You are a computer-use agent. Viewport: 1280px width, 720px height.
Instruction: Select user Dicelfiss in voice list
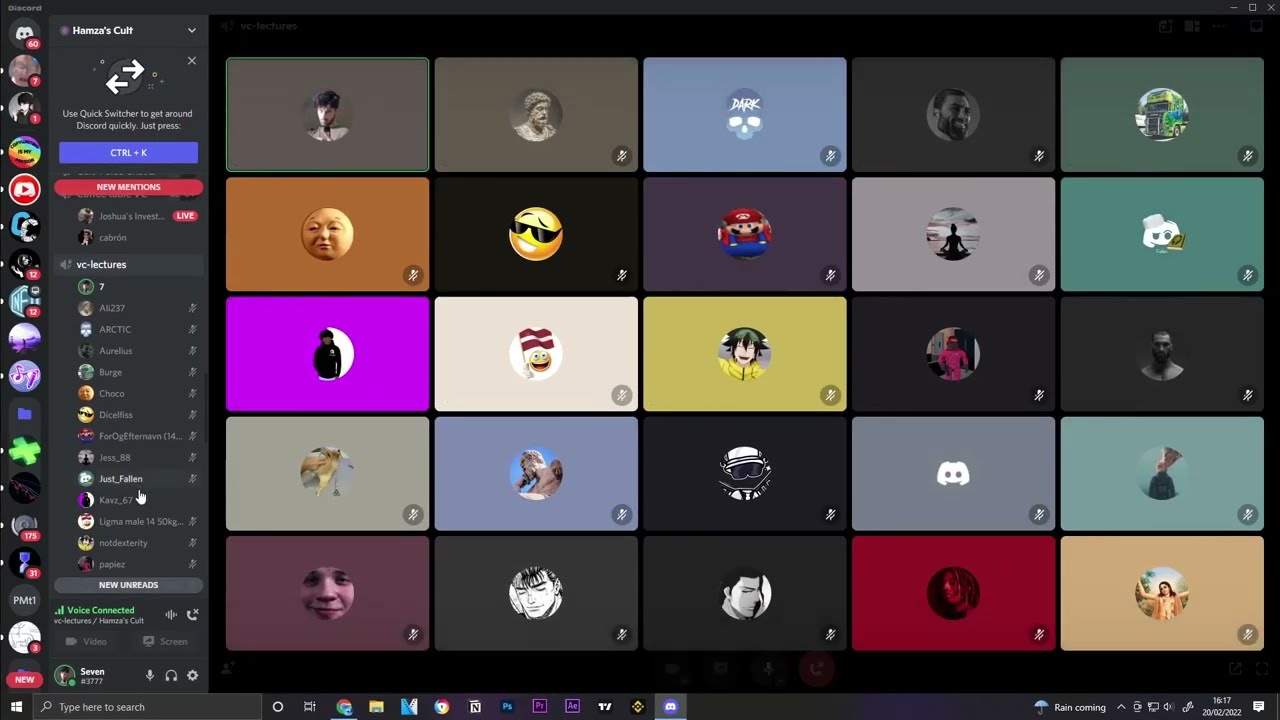point(136,415)
